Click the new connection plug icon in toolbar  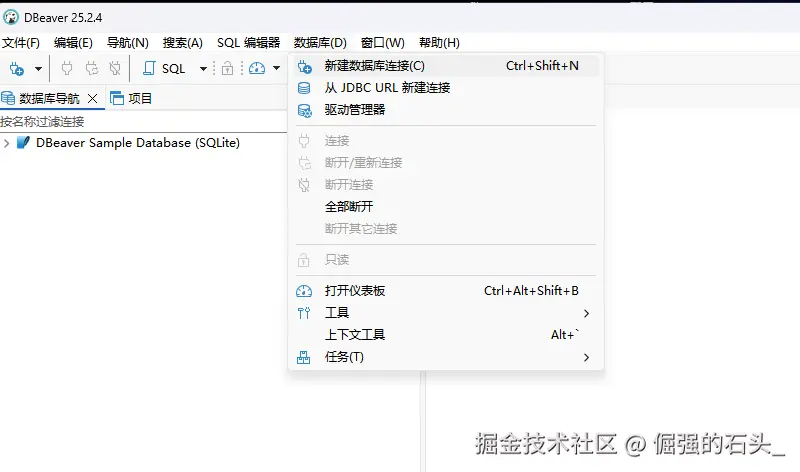pyautogui.click(x=17, y=68)
